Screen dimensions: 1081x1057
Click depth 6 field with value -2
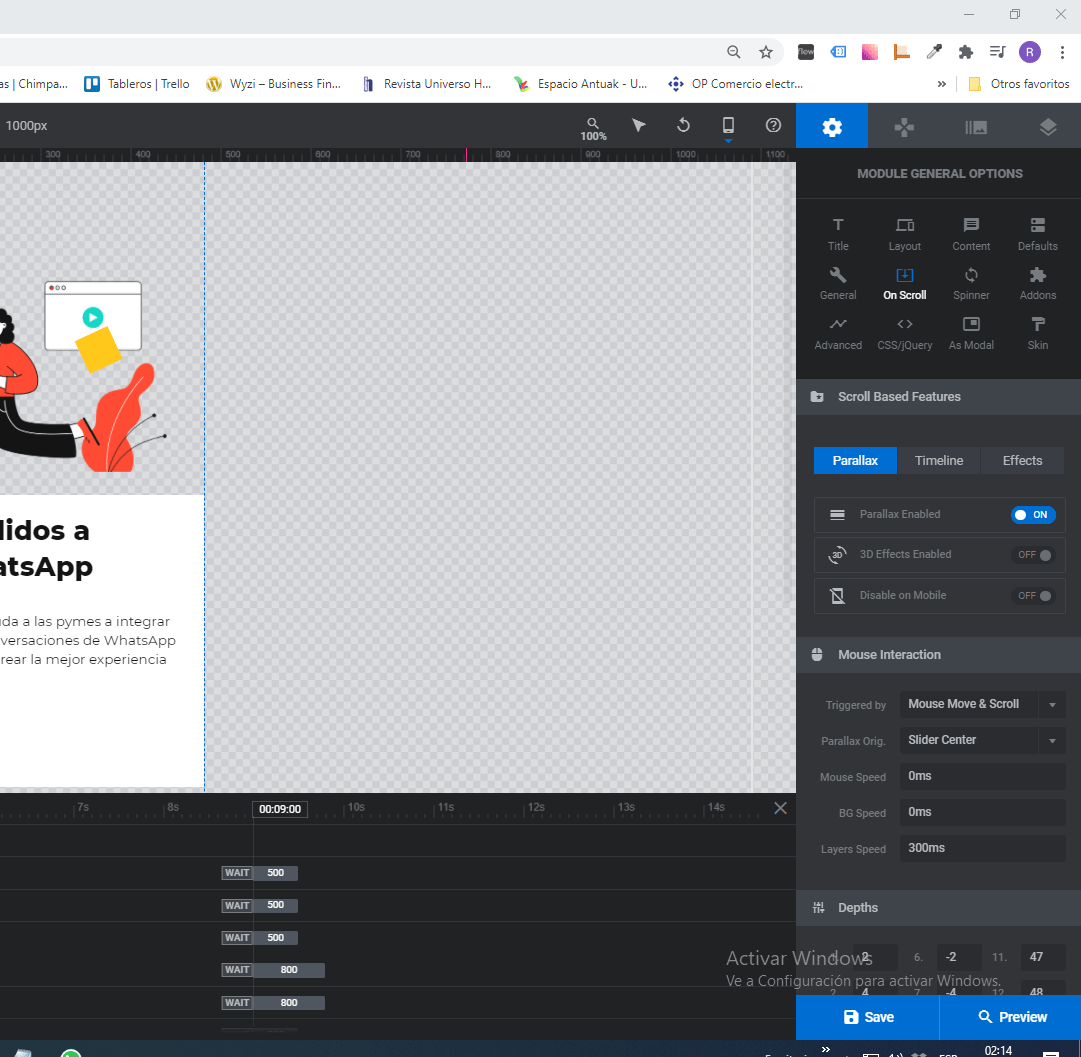pyautogui.click(x=958, y=957)
